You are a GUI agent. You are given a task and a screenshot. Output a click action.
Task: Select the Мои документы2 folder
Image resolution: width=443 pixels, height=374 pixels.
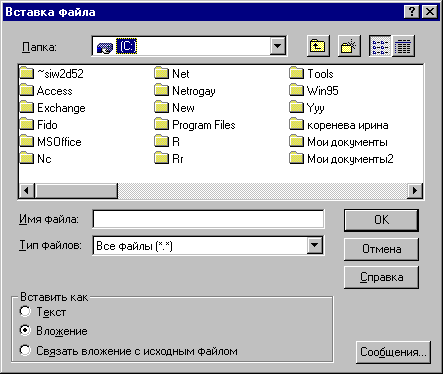pos(342,159)
